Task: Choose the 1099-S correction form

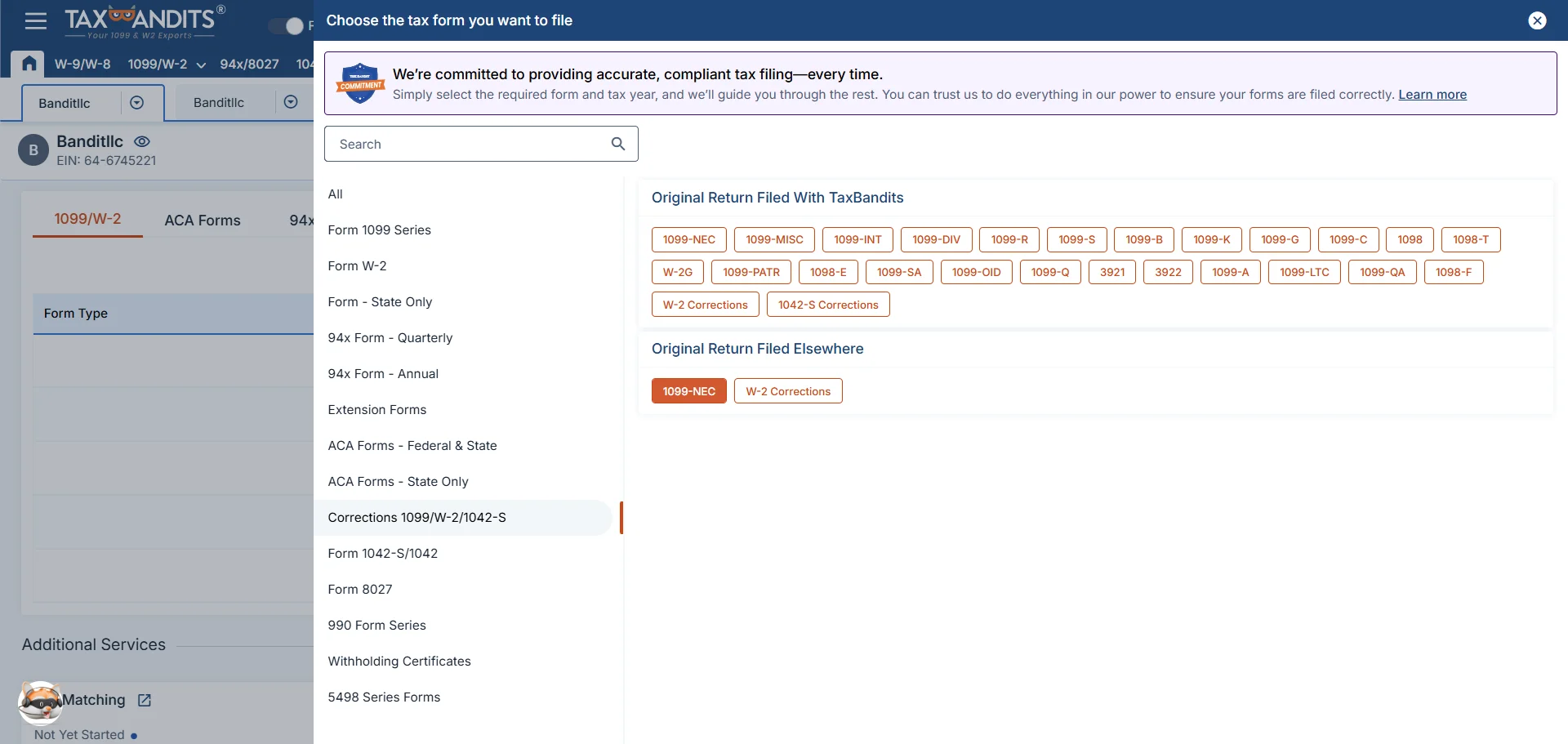Action: 1076,239
